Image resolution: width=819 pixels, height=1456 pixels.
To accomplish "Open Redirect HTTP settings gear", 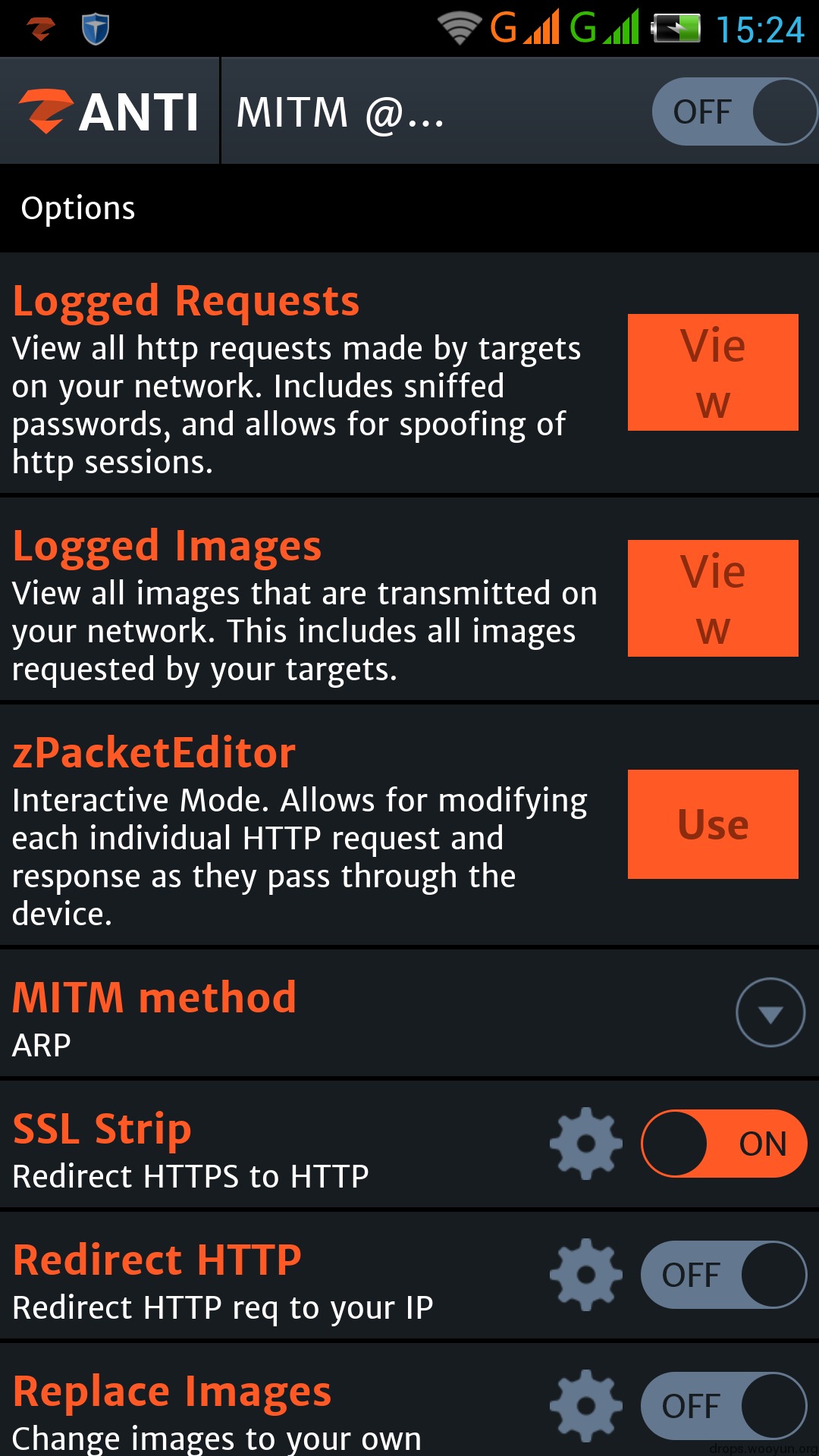I will [585, 1275].
